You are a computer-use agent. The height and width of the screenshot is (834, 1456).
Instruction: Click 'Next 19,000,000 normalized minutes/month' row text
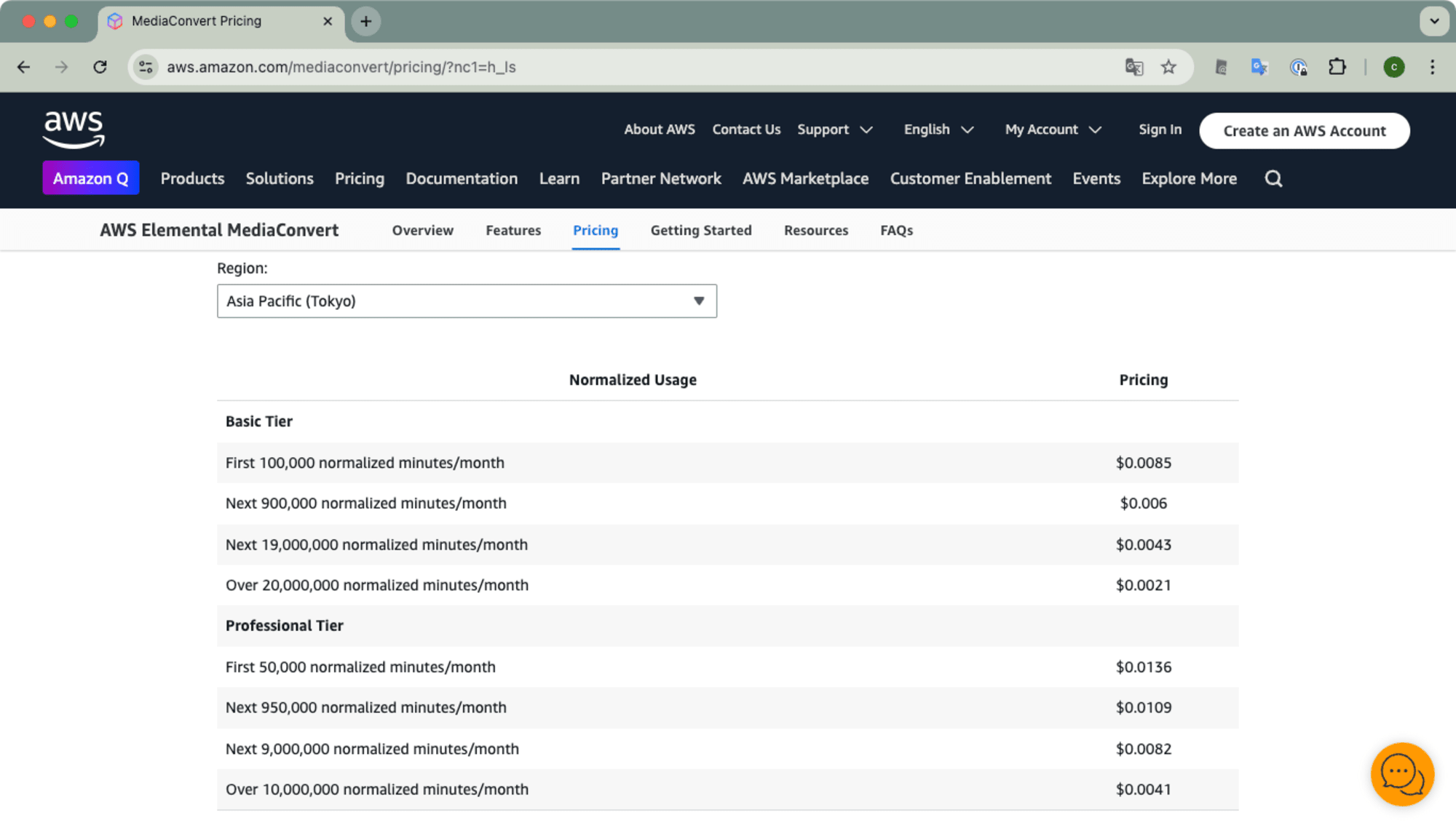point(376,545)
